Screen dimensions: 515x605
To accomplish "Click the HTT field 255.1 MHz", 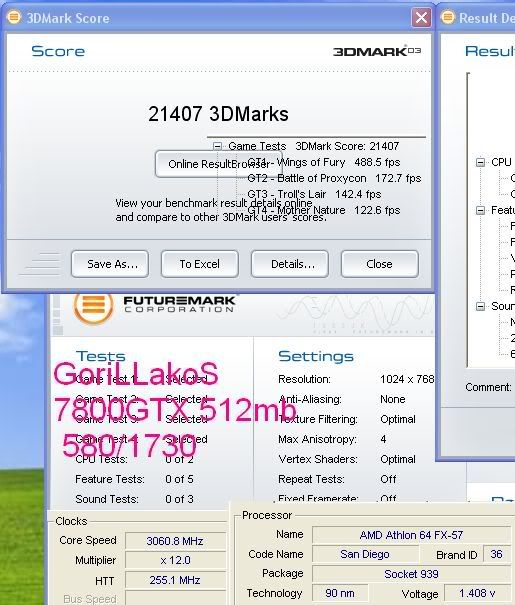I will click(176, 580).
